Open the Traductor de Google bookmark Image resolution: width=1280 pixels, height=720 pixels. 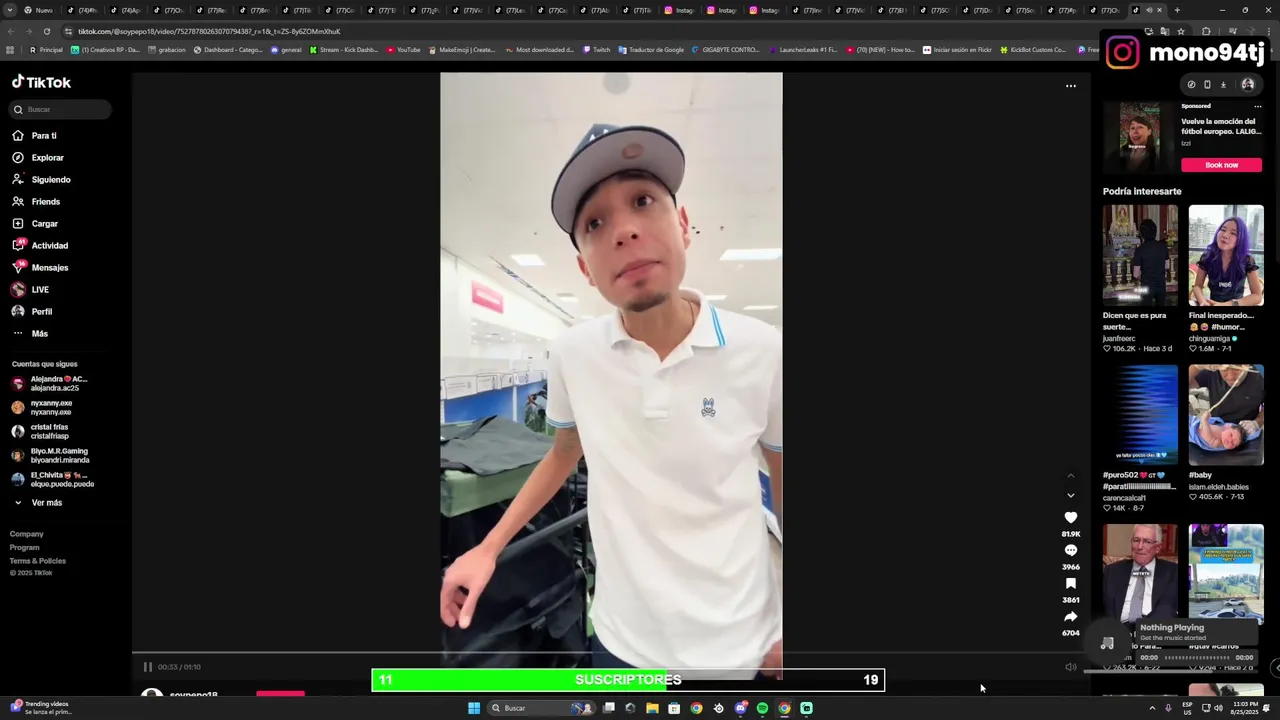click(x=651, y=49)
